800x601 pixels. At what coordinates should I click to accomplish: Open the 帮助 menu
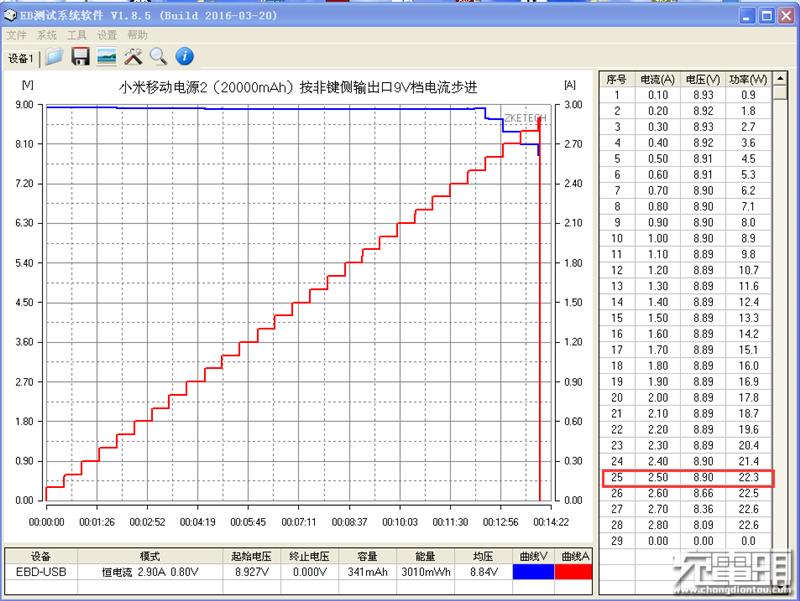[x=137, y=35]
